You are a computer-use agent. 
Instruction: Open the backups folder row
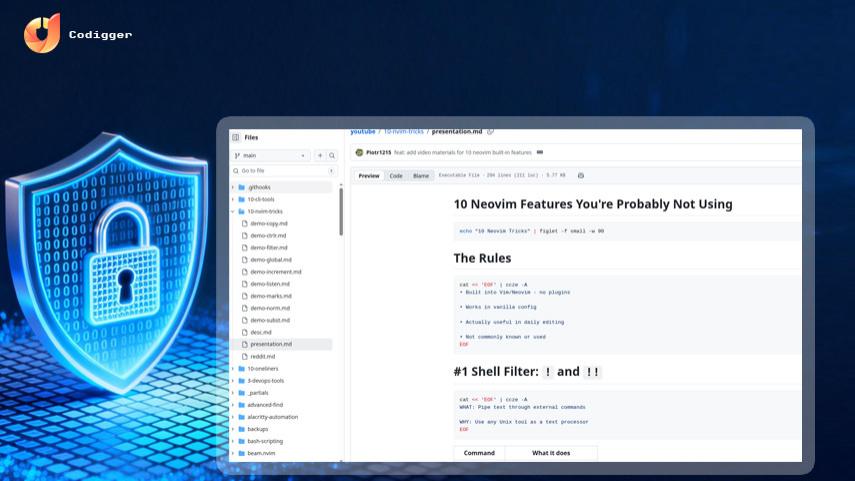281,429
